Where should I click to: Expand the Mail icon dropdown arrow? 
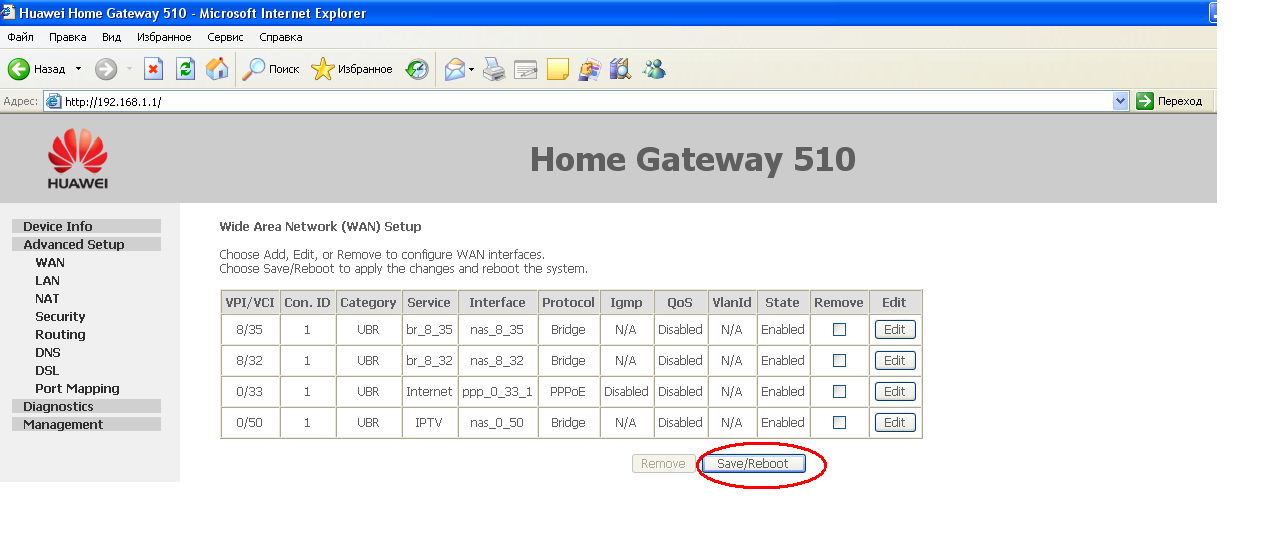[x=471, y=69]
